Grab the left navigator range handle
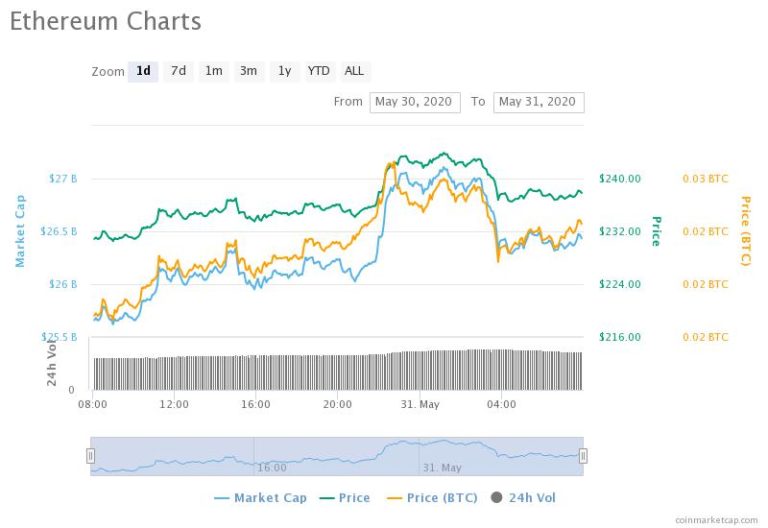 pyautogui.click(x=90, y=456)
